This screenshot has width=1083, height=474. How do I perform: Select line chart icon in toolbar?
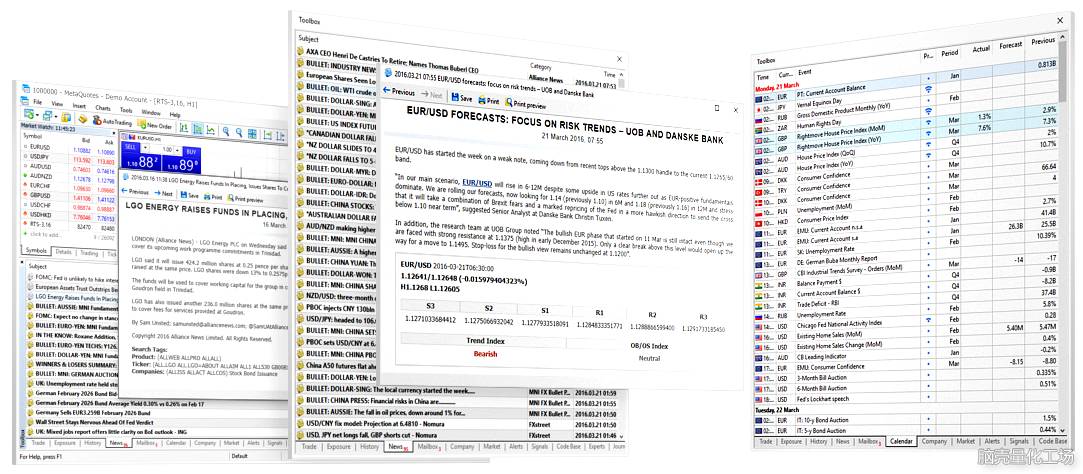click(211, 130)
